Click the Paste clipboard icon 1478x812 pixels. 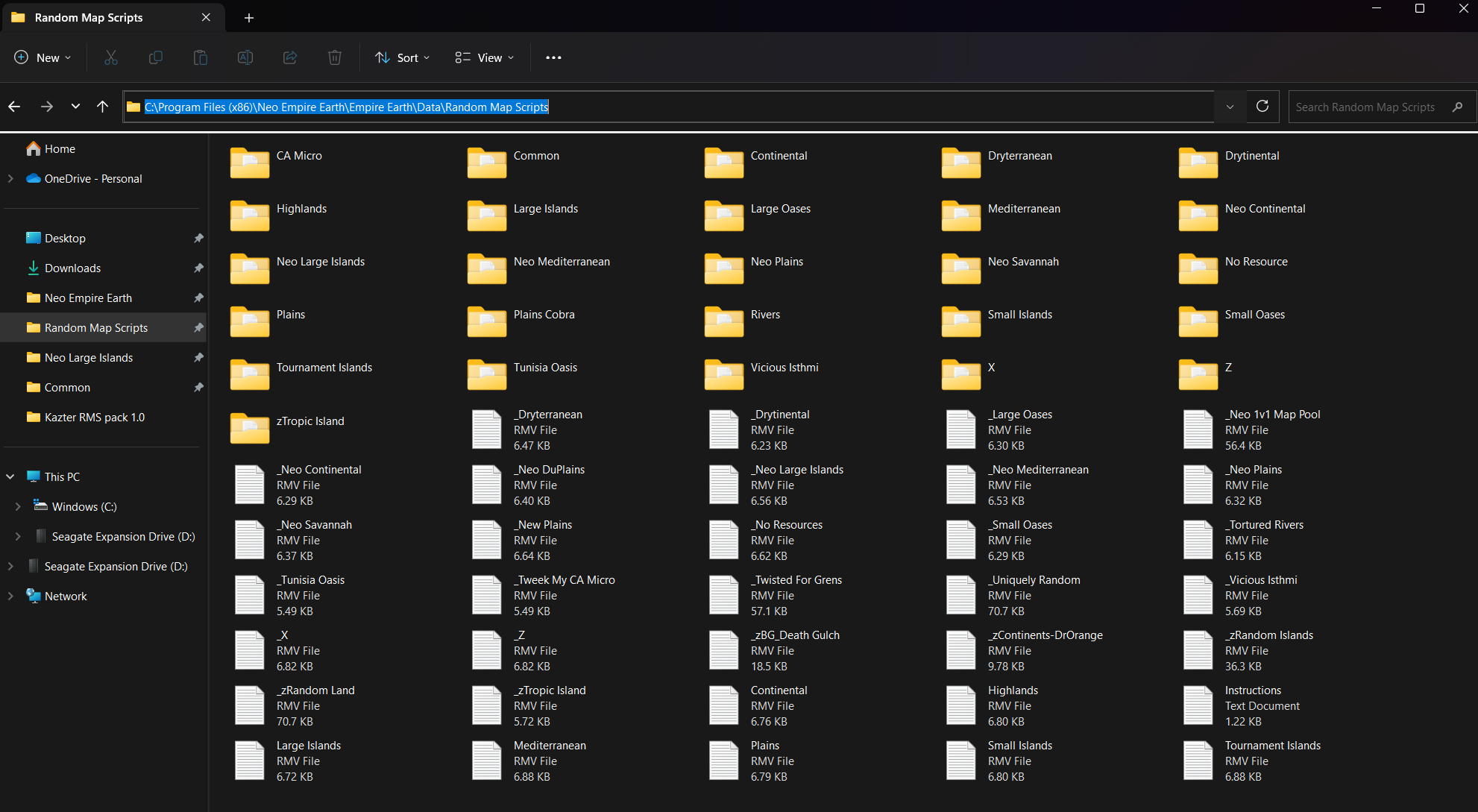tap(201, 57)
